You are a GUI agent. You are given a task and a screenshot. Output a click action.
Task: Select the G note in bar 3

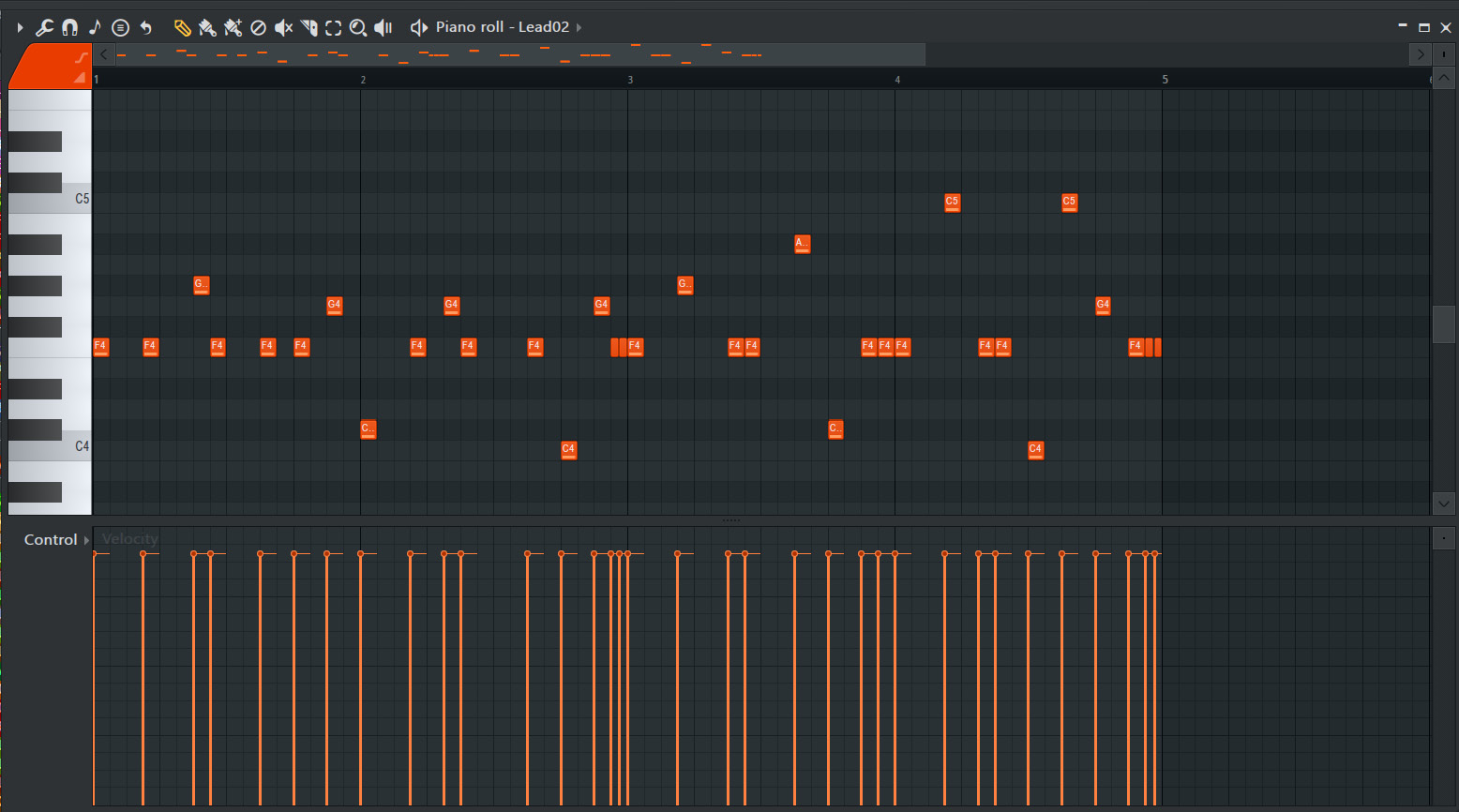684,285
